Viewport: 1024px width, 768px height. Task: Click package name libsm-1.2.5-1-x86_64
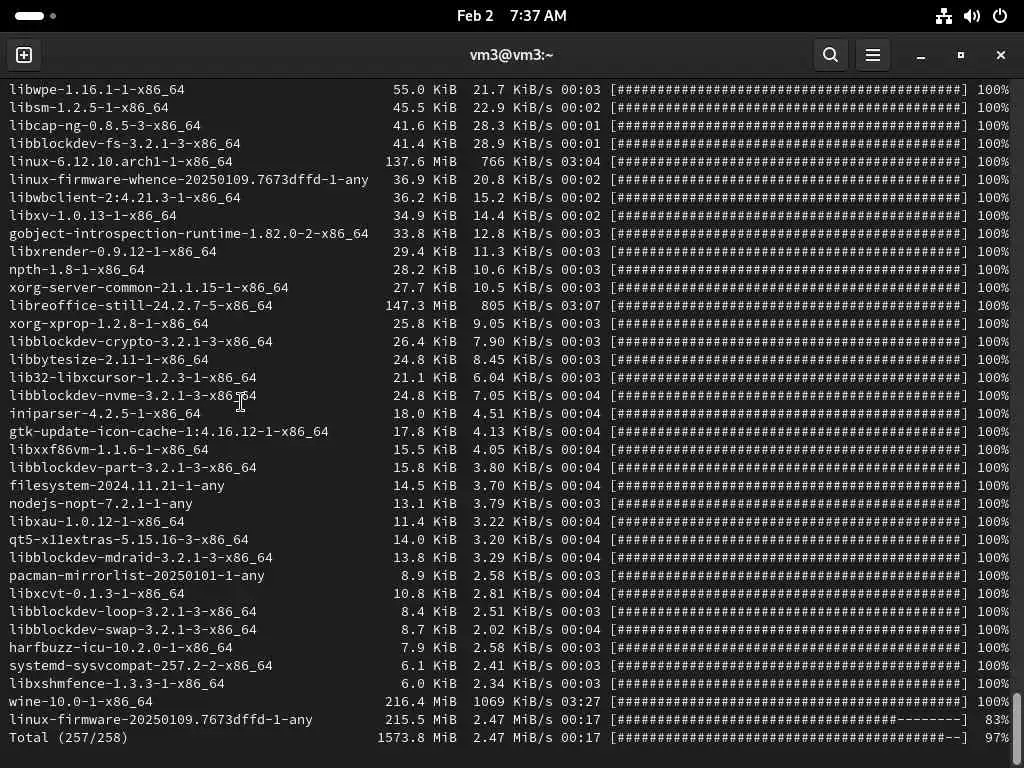pos(89,107)
